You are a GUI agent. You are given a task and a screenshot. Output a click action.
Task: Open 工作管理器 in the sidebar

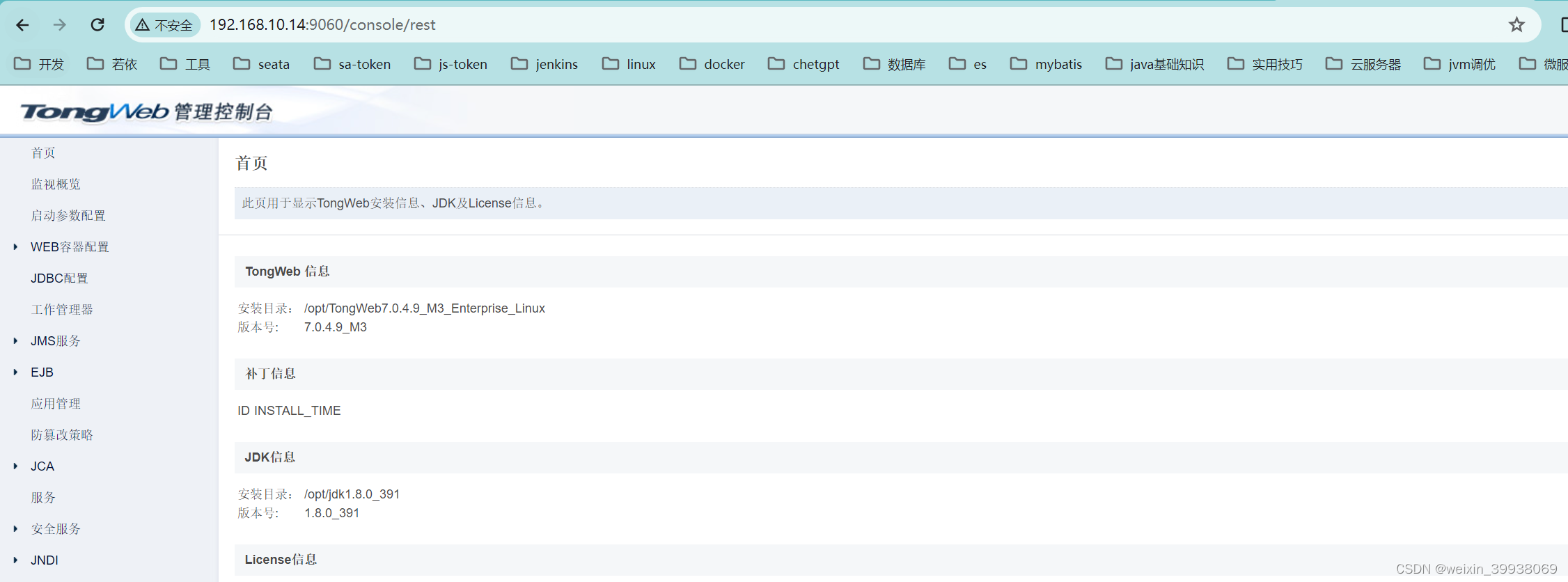pos(62,310)
